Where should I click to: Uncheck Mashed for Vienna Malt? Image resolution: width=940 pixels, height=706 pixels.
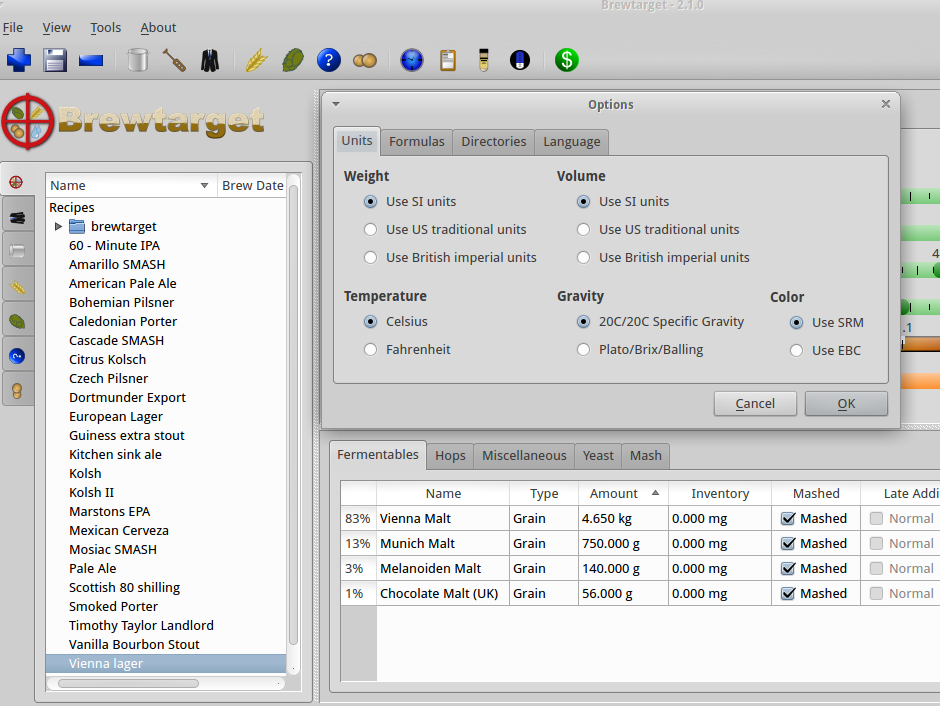tap(788, 518)
